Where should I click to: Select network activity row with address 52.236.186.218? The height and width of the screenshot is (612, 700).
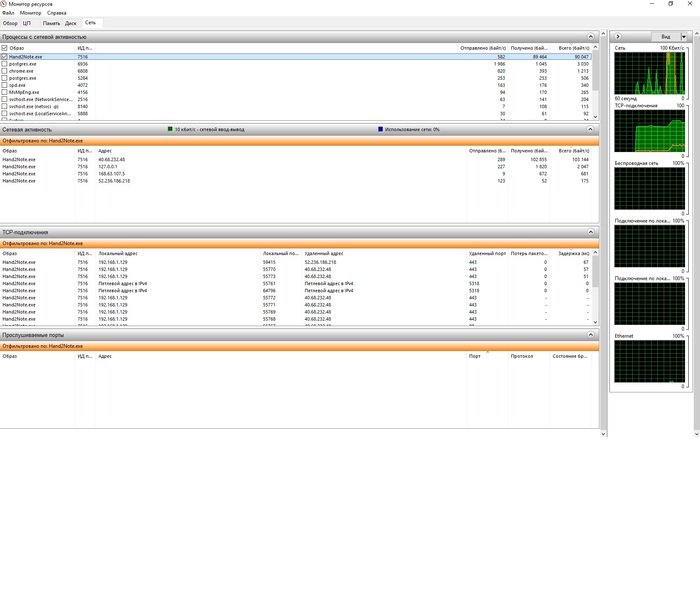[x=296, y=181]
